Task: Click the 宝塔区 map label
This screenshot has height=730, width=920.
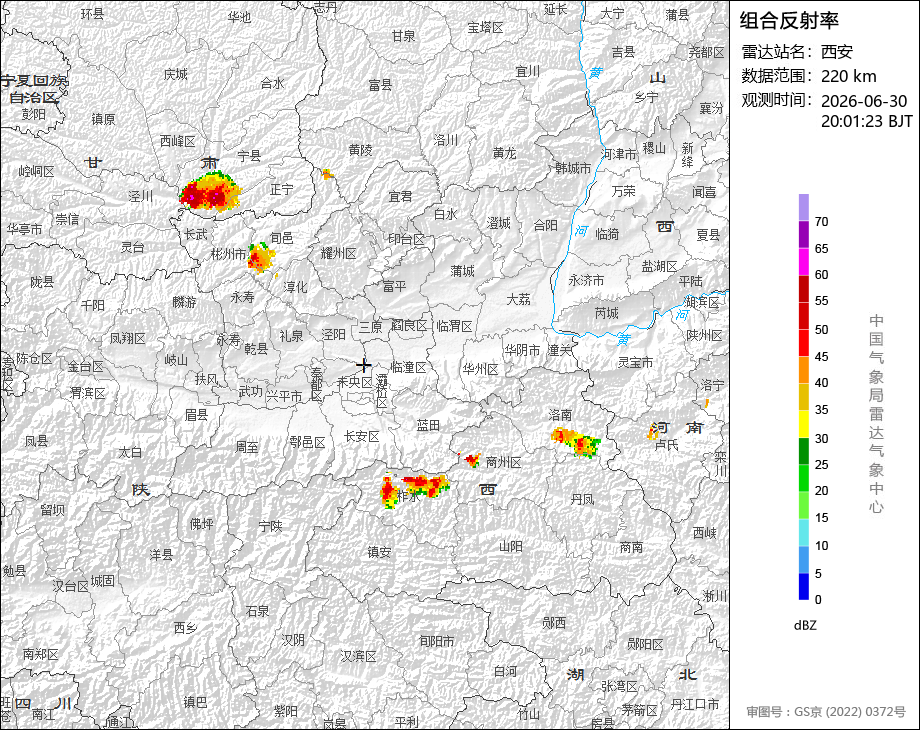Action: [x=486, y=27]
